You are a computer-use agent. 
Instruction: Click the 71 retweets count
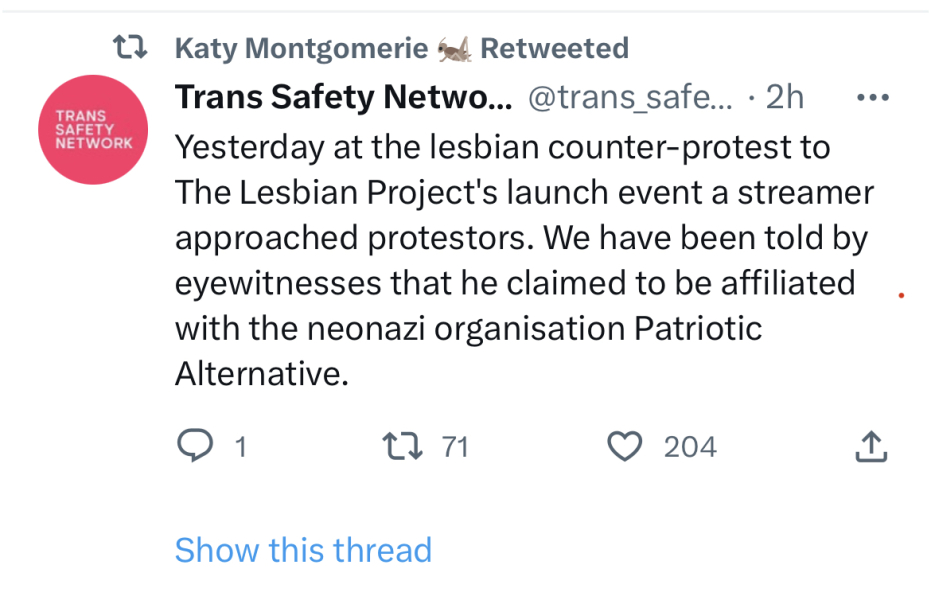click(x=457, y=447)
